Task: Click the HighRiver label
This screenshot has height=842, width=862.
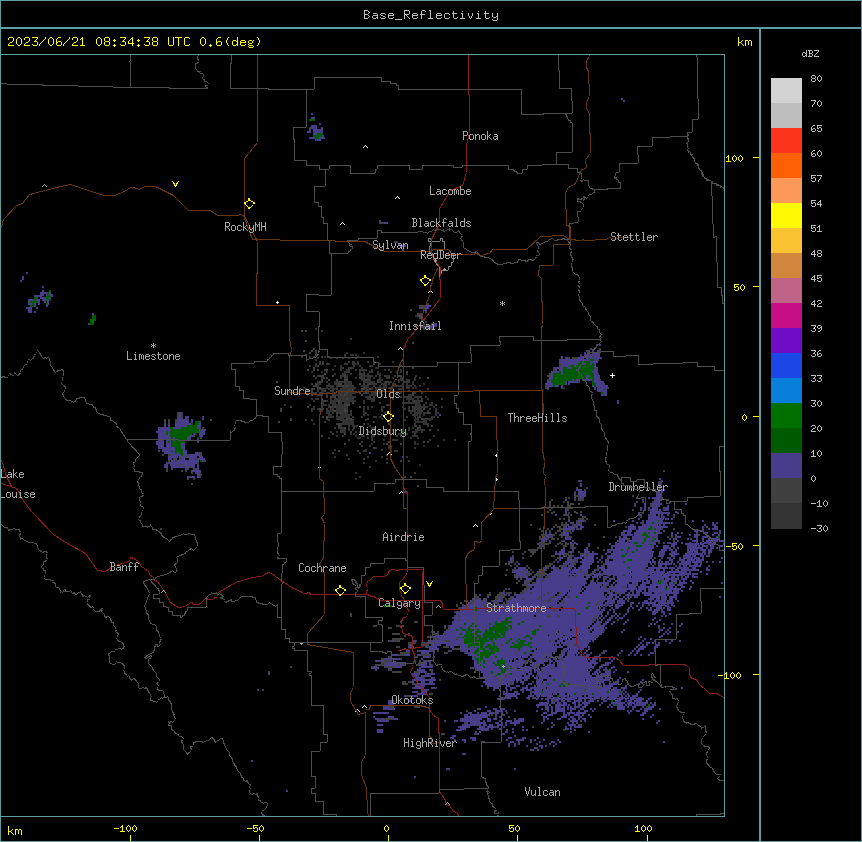Action: (429, 743)
